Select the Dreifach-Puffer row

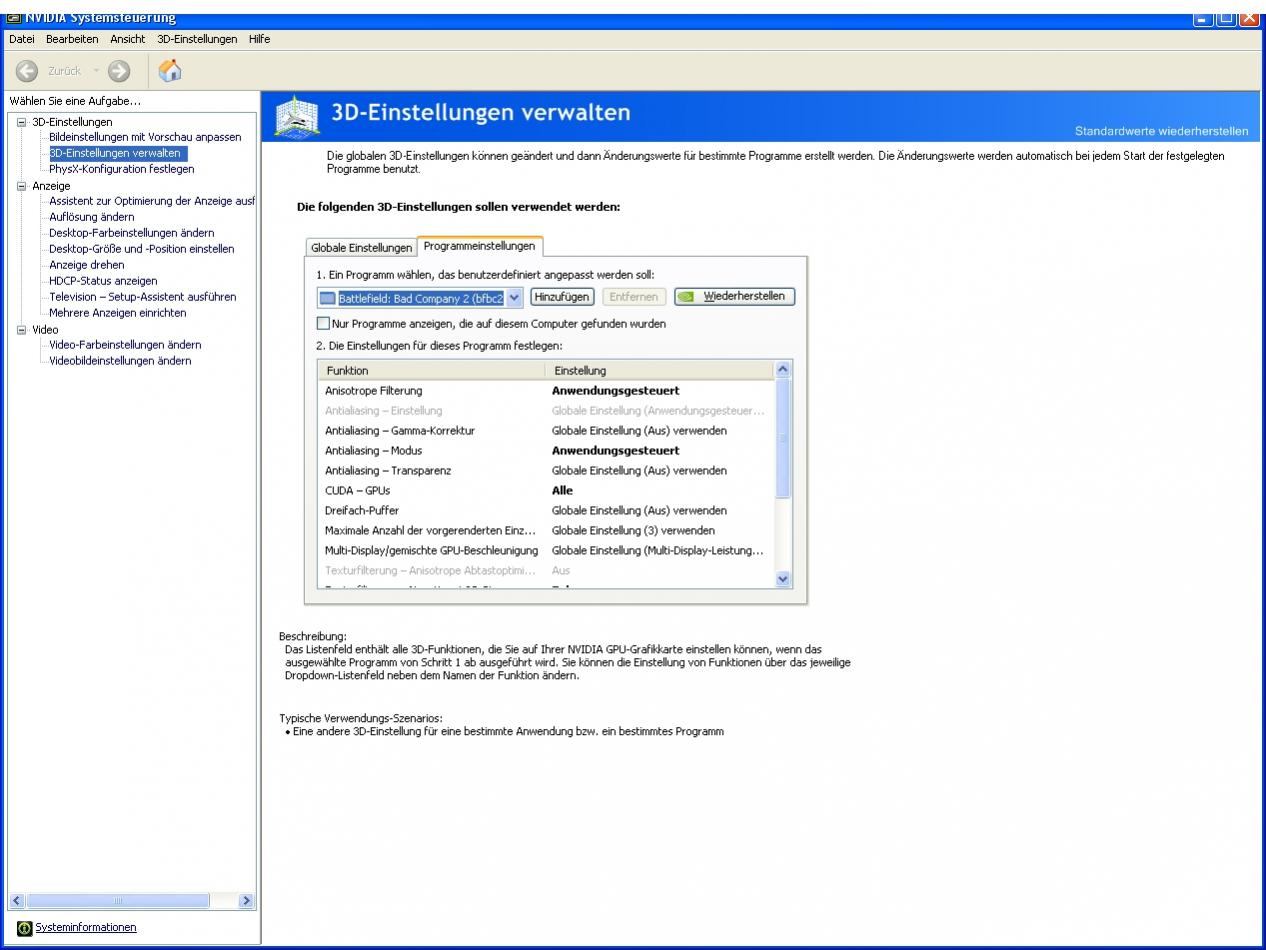[546, 511]
